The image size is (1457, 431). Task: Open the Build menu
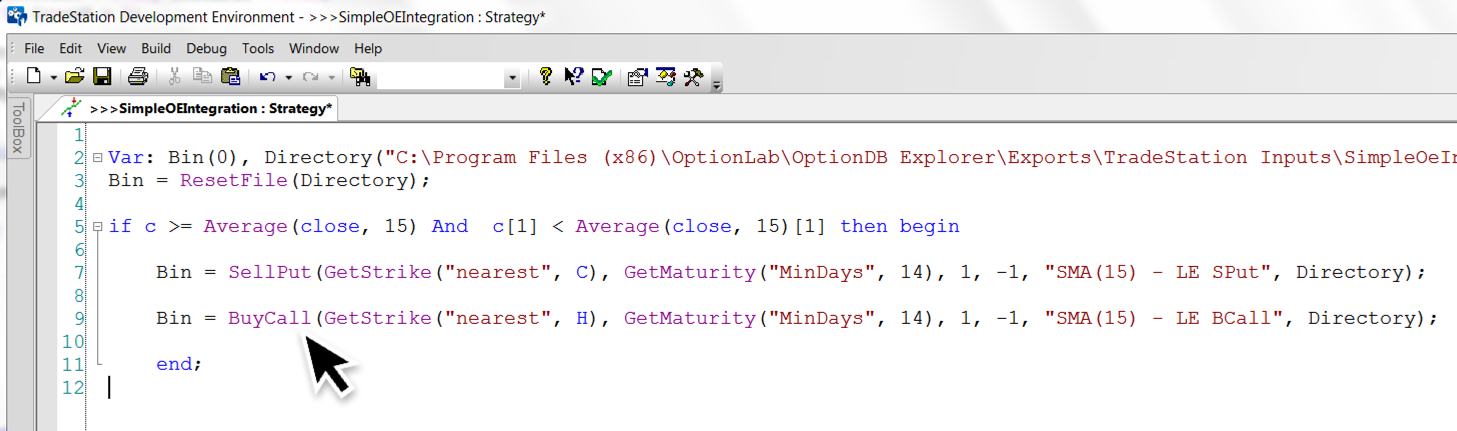point(156,48)
